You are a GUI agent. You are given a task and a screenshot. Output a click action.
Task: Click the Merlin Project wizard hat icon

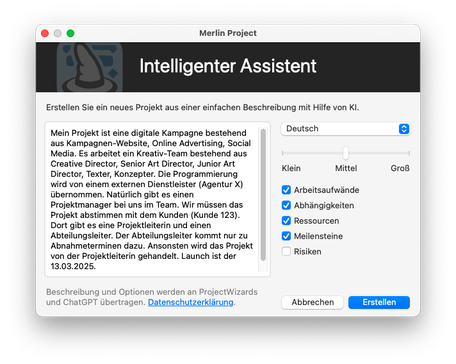click(x=90, y=67)
